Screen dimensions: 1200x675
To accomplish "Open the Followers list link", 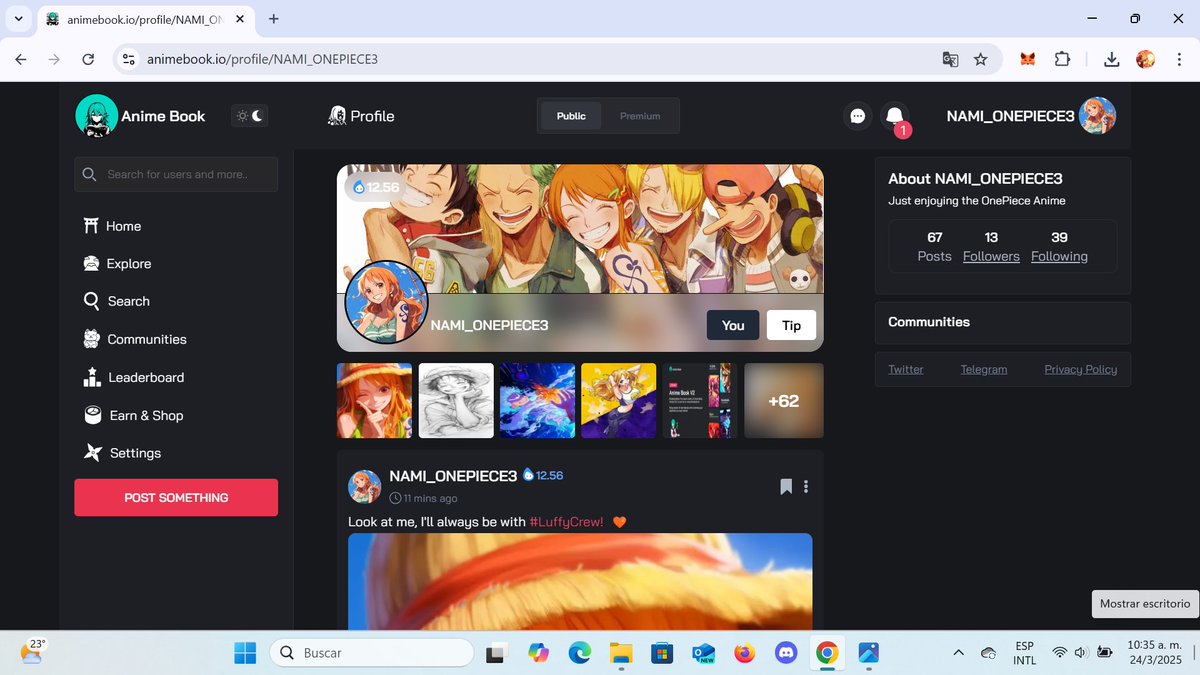I will 991,256.
